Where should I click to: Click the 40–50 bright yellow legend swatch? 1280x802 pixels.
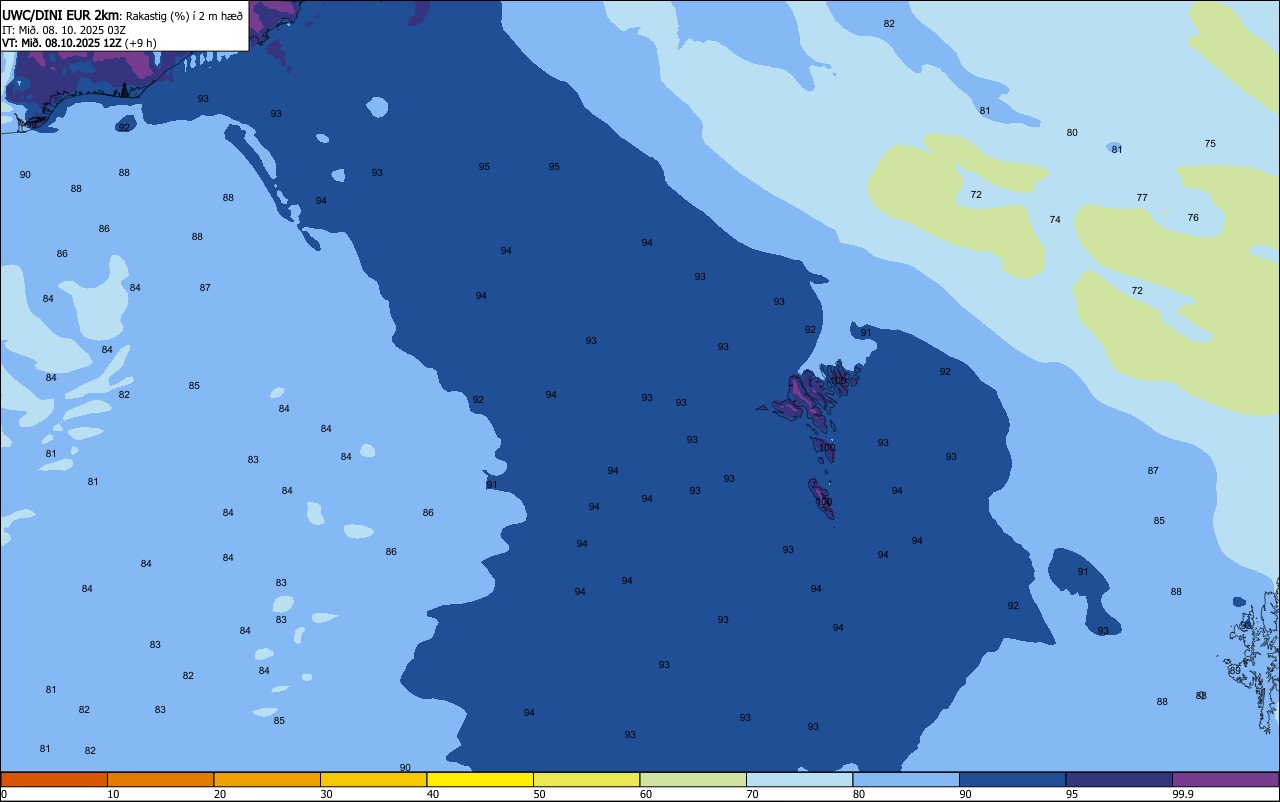pyautogui.click(x=480, y=779)
